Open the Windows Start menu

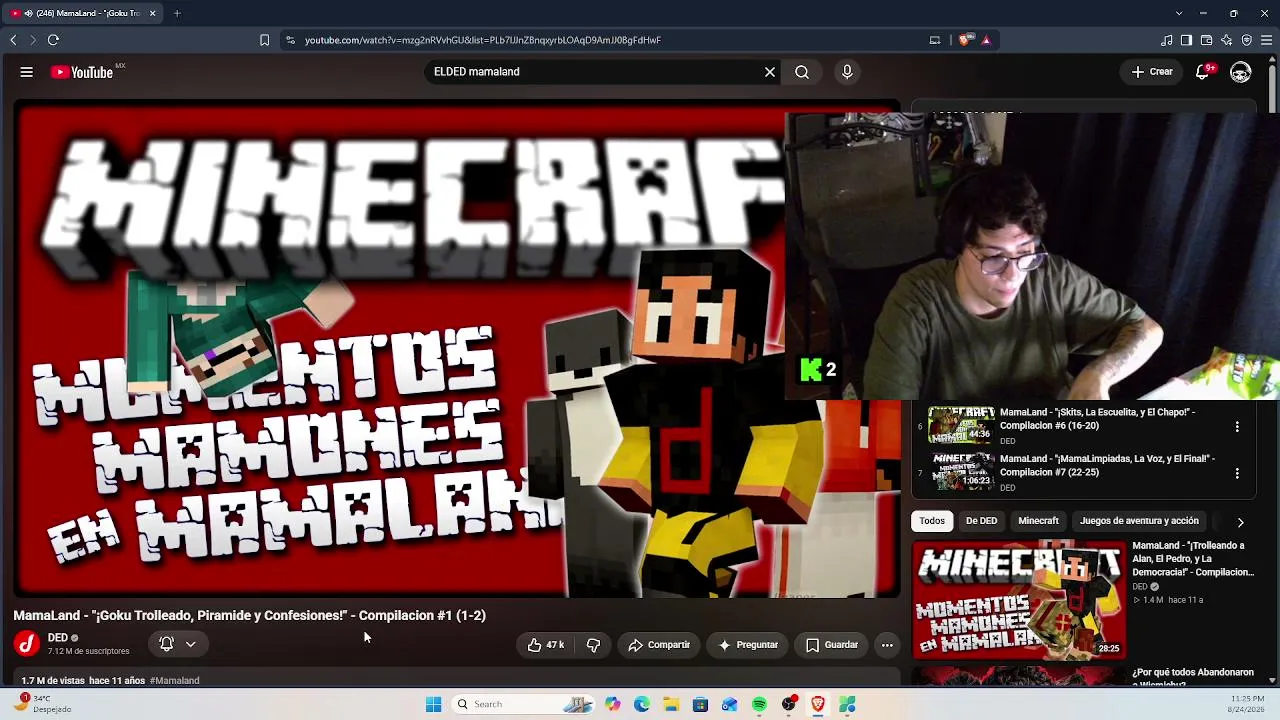[433, 704]
